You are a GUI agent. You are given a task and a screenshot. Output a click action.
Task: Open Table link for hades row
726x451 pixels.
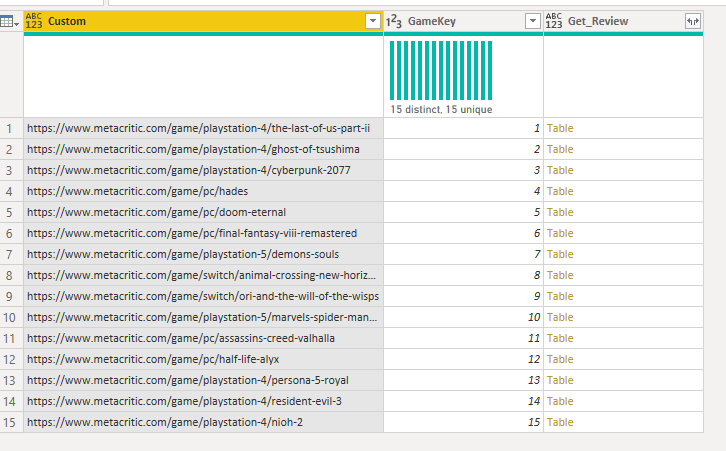(560, 191)
